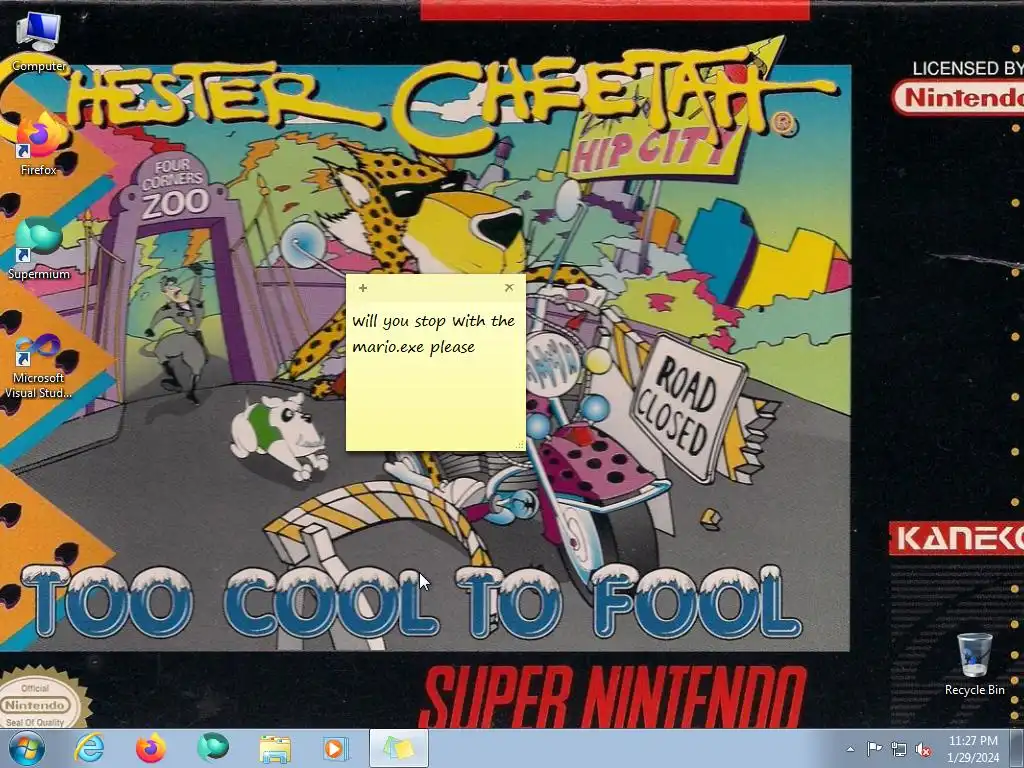Click the Sticky Notes taskbar button
The height and width of the screenshot is (768, 1024).
399,748
